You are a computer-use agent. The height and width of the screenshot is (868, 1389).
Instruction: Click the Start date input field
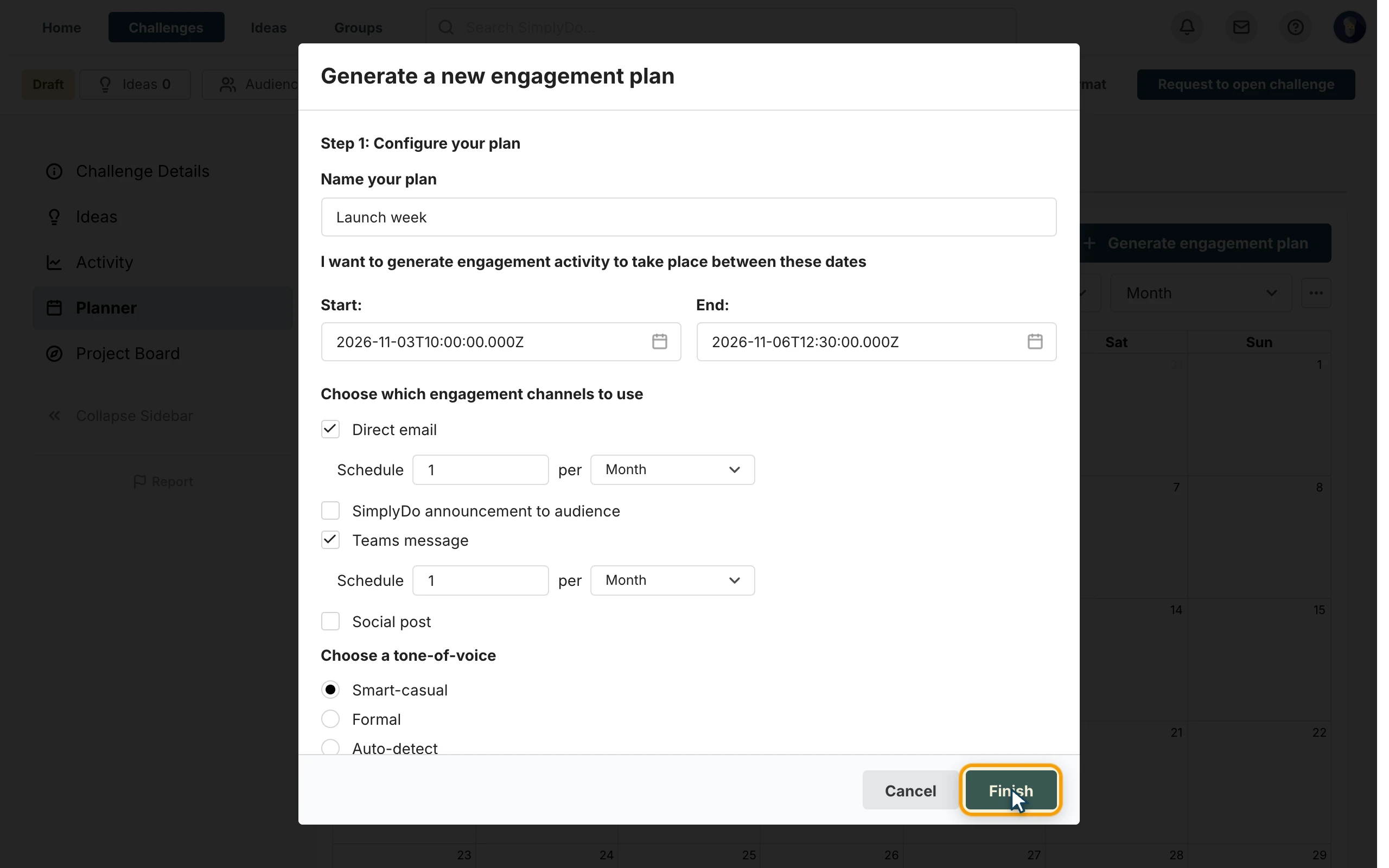point(500,342)
